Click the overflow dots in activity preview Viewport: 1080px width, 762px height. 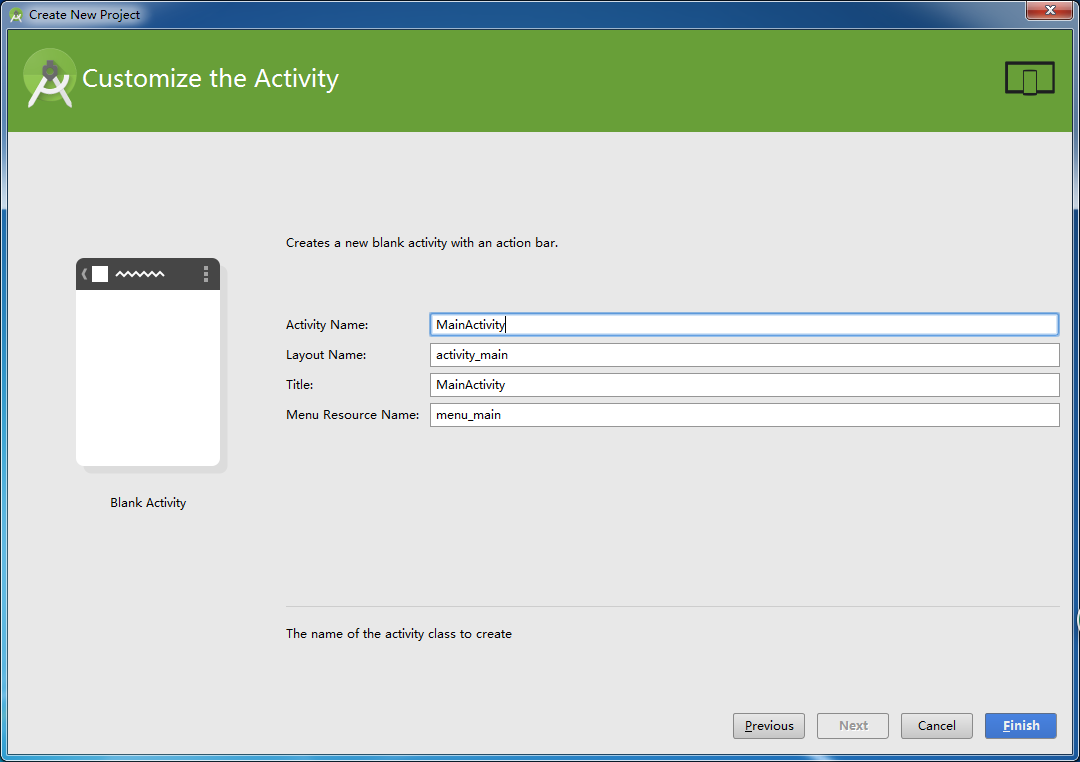[206, 274]
